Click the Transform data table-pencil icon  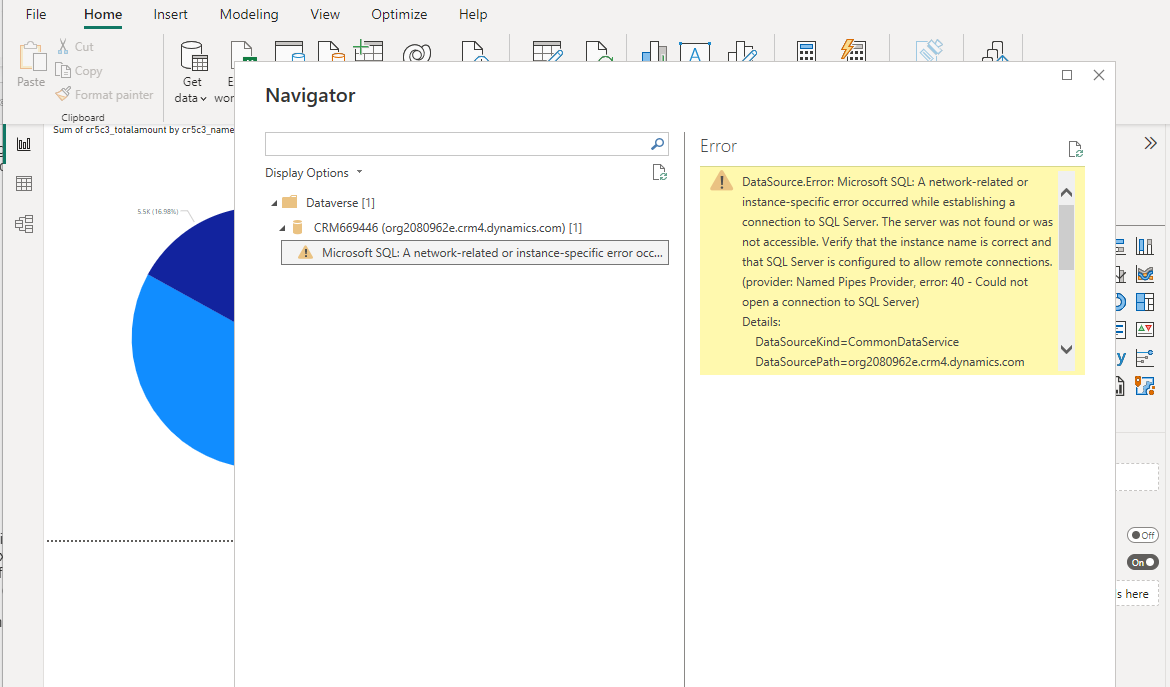pos(547,52)
